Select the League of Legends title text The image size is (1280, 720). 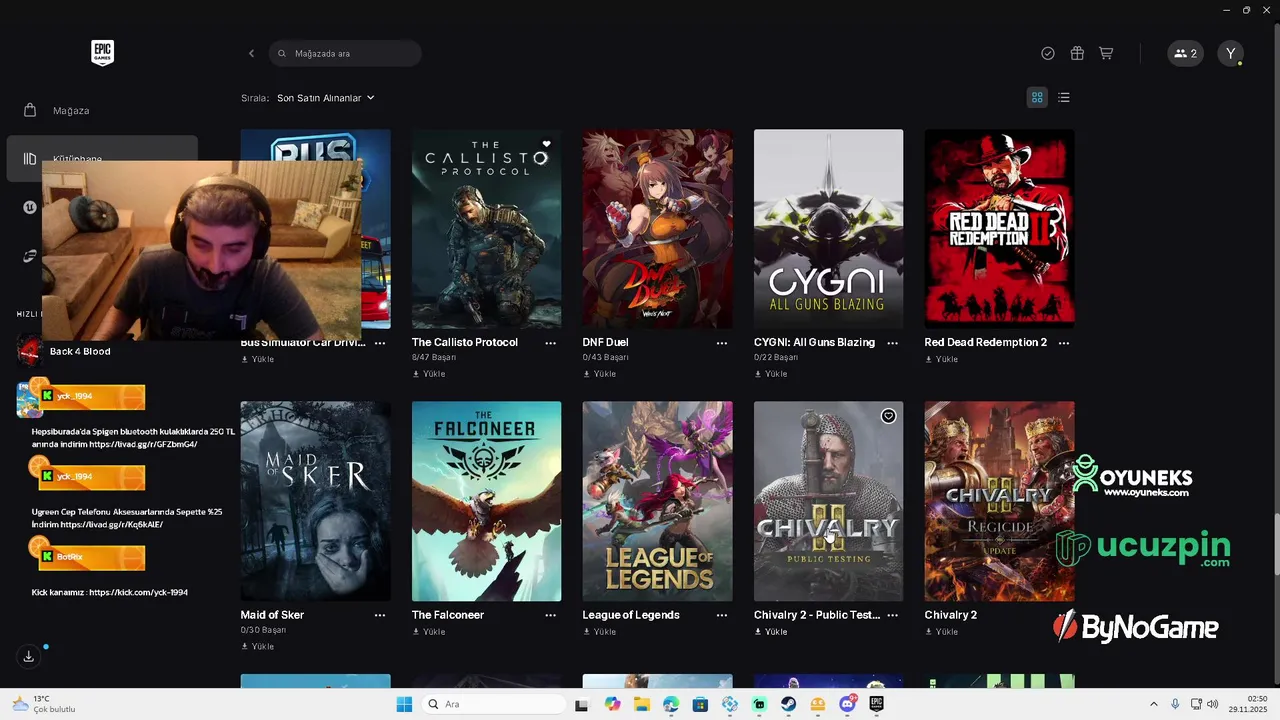pos(631,615)
